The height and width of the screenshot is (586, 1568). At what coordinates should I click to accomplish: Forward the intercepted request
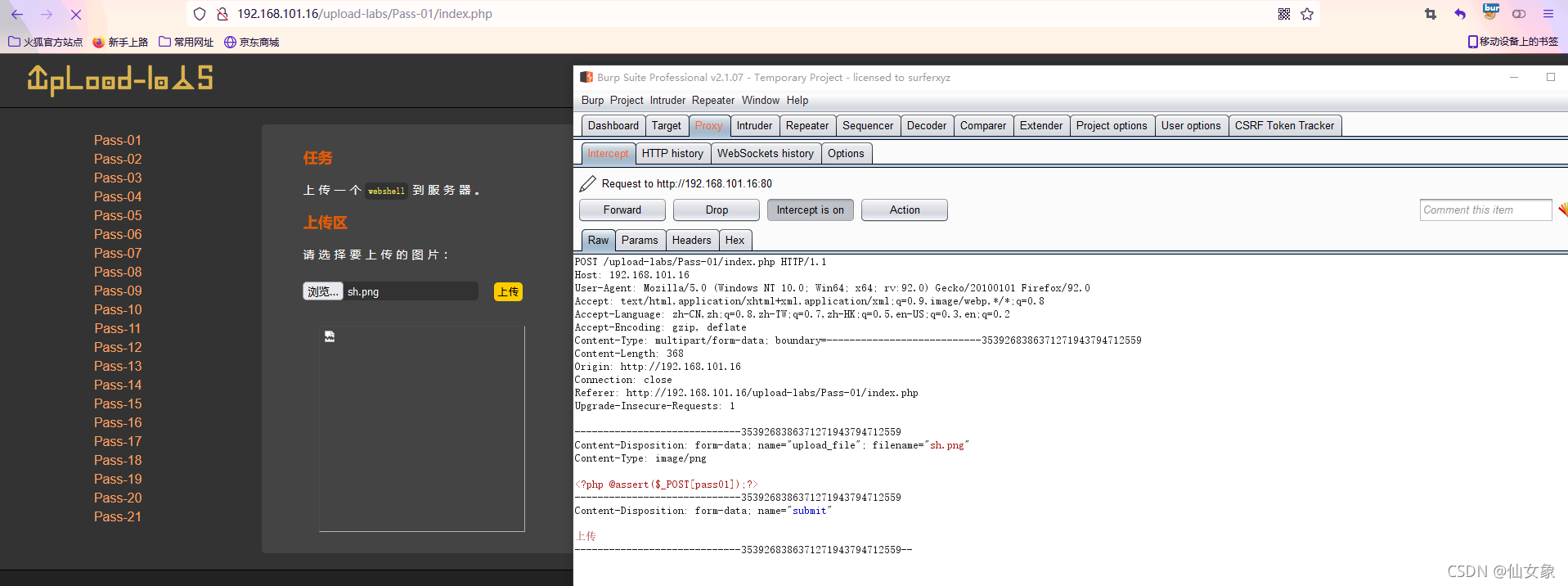[x=622, y=210]
